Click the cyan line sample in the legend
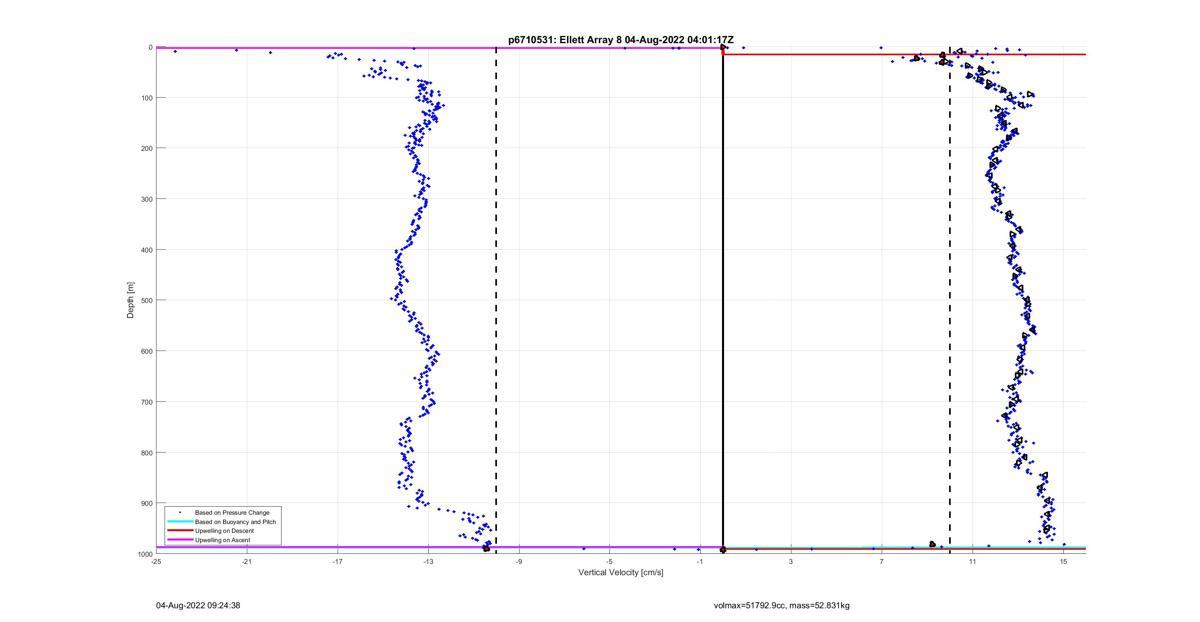The height and width of the screenshot is (622, 1200). 180,522
